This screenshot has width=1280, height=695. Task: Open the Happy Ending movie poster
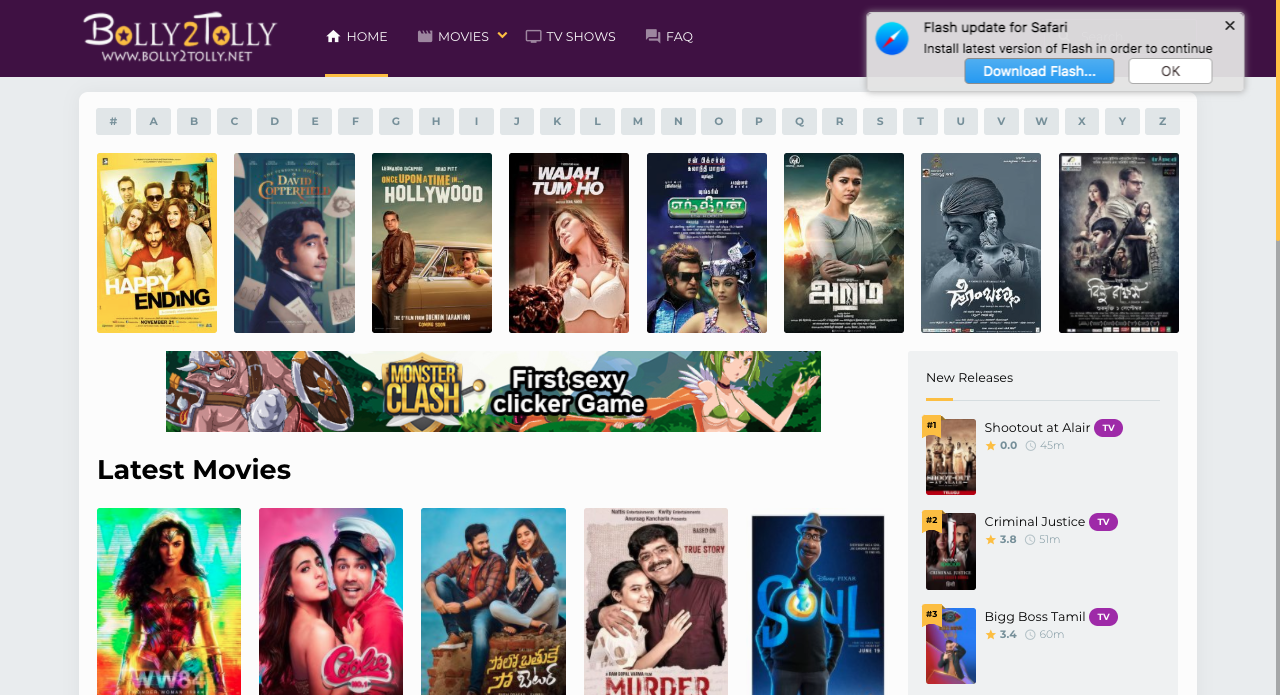pos(157,243)
